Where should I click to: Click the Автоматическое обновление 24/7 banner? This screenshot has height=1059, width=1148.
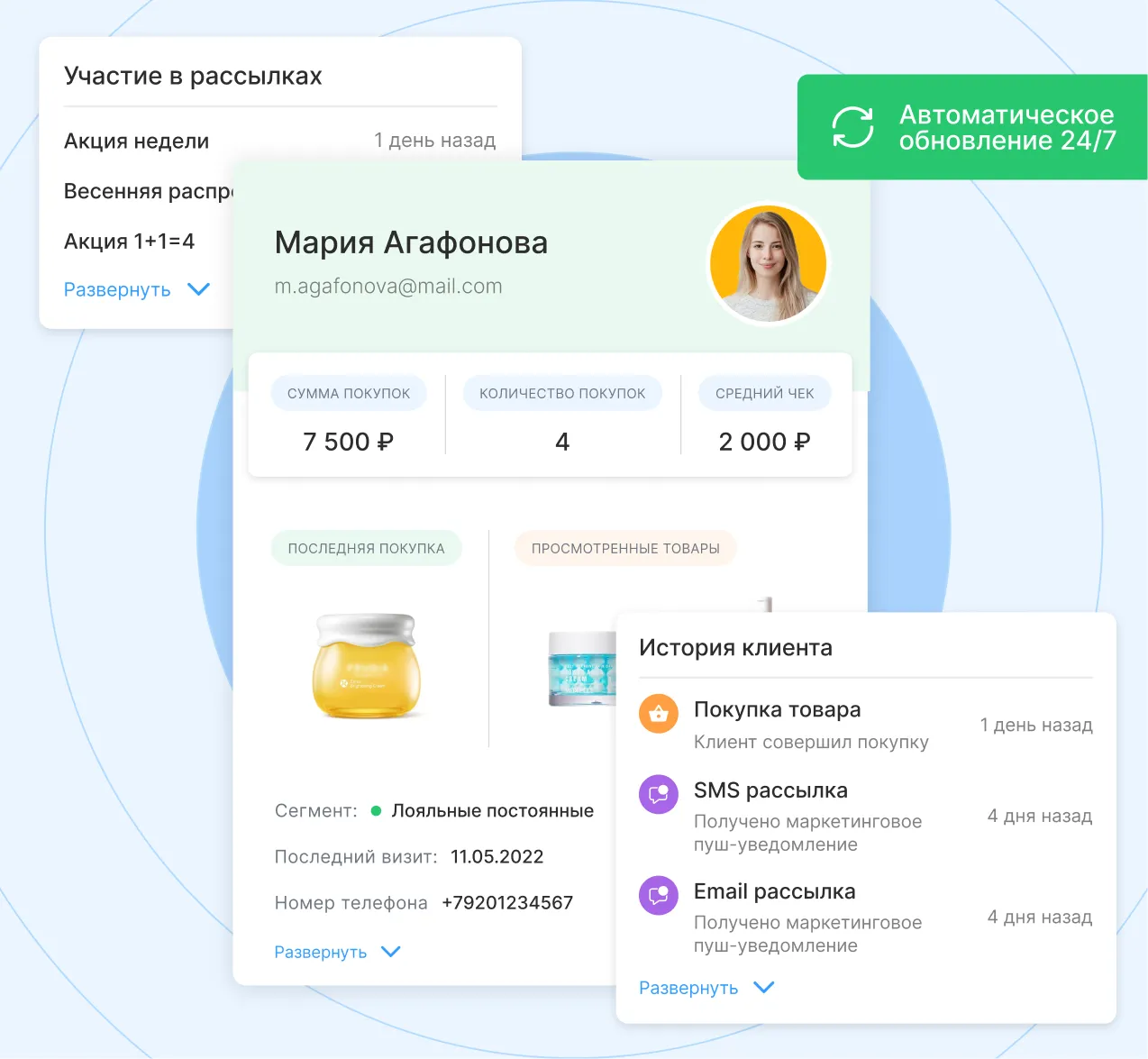click(x=972, y=127)
